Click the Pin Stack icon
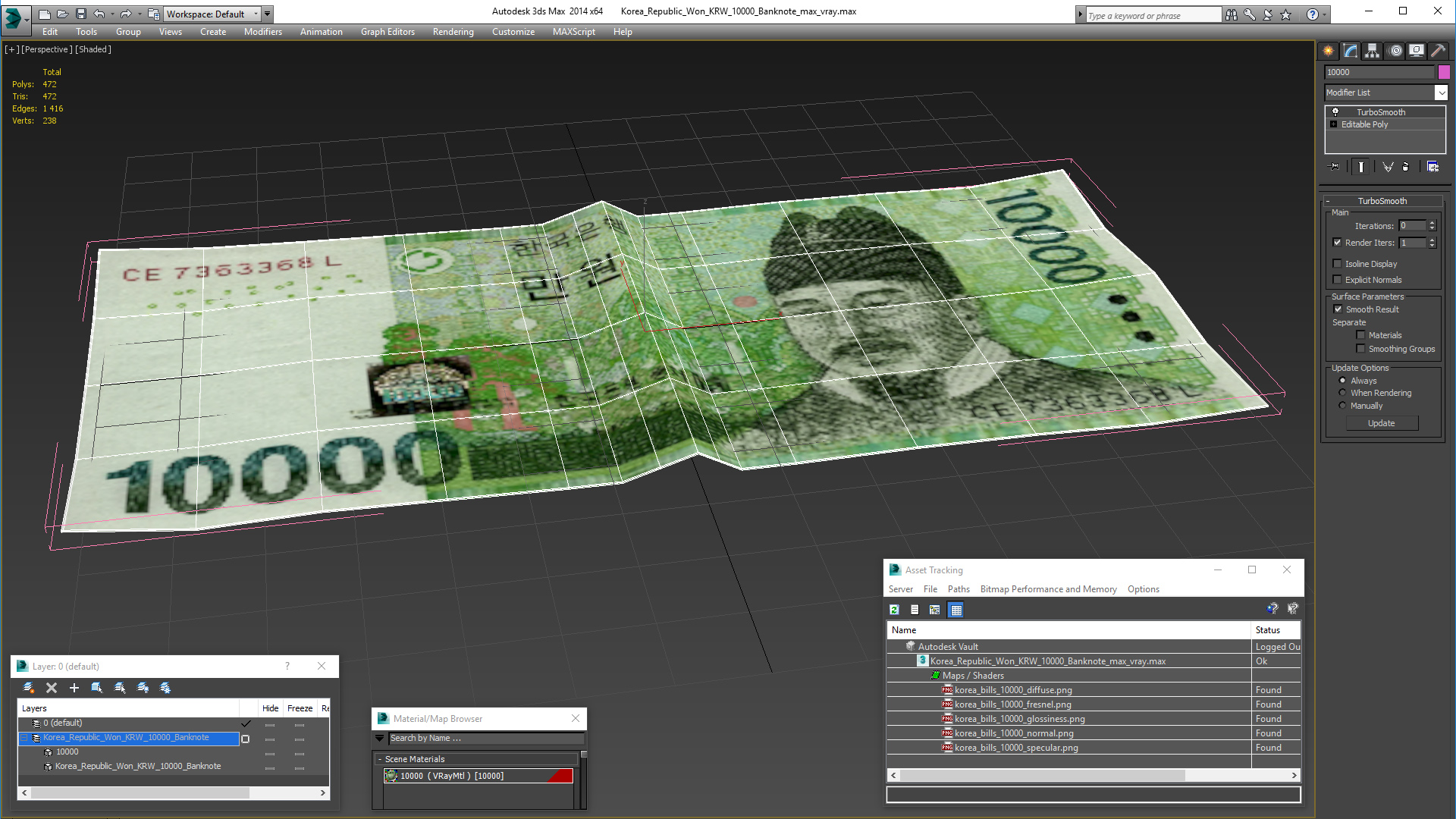1456x819 pixels. click(x=1335, y=167)
